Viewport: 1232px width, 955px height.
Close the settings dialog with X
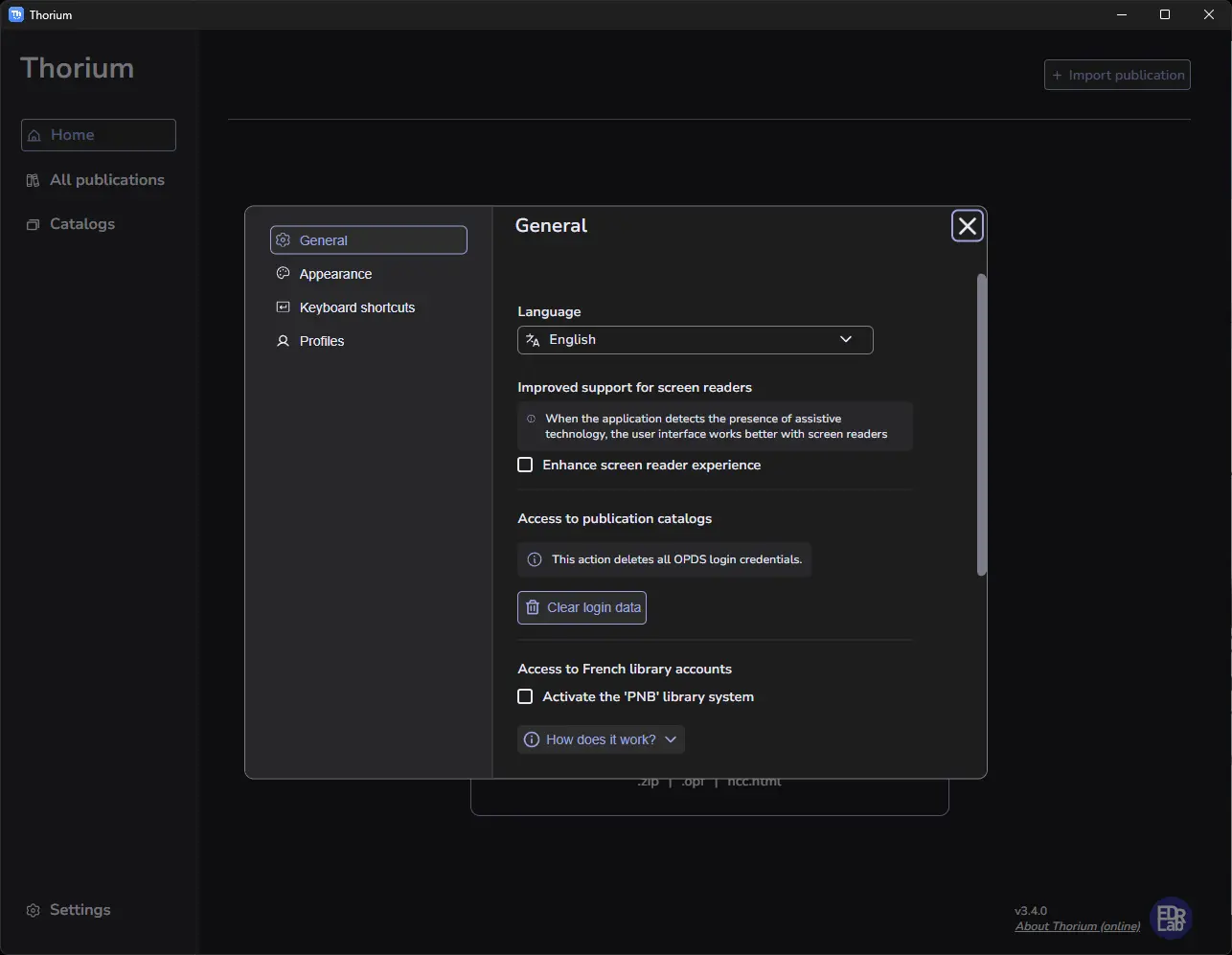[968, 226]
